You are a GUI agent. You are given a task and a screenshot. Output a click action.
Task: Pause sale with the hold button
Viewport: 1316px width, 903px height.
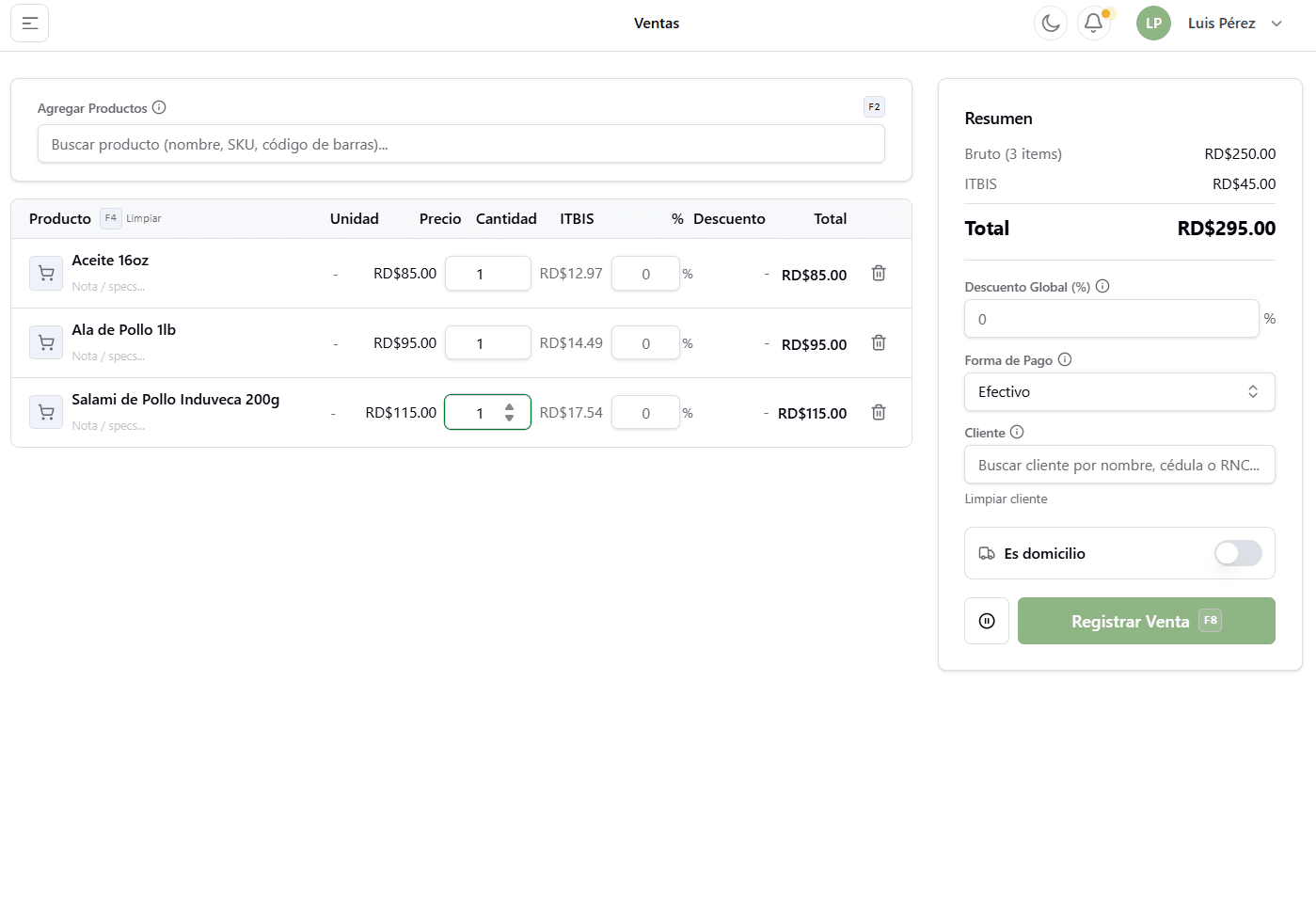[987, 621]
